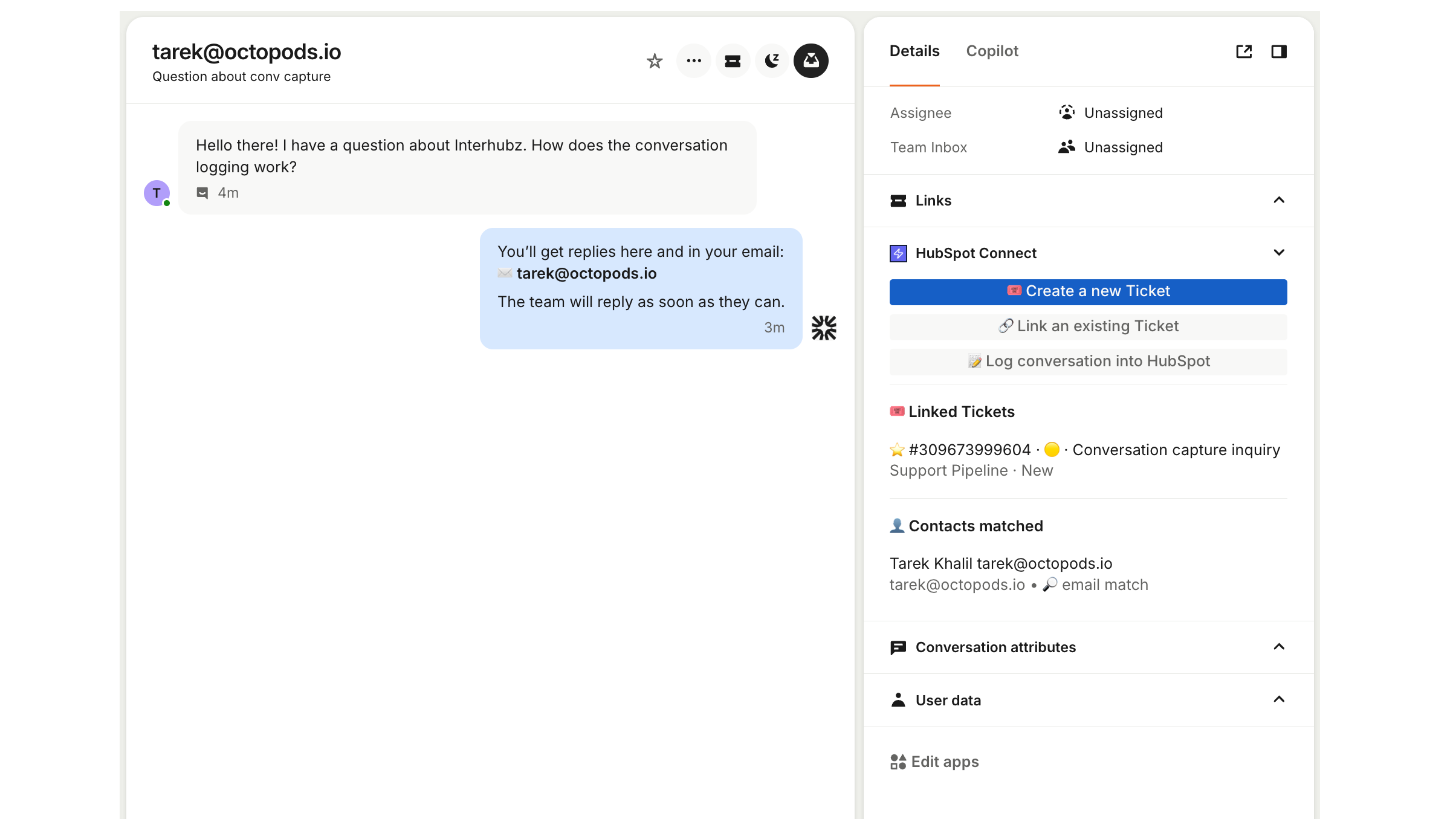Screen dimensions: 1456x819
Task: Open conversation in a new window
Action: point(1244,51)
